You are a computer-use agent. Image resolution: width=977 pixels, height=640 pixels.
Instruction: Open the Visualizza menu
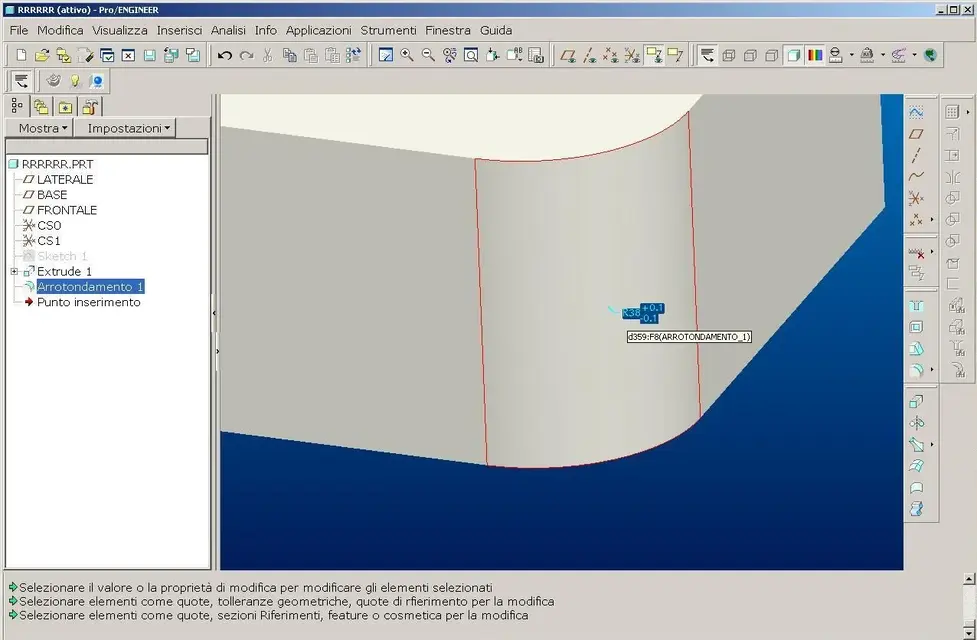coord(120,31)
